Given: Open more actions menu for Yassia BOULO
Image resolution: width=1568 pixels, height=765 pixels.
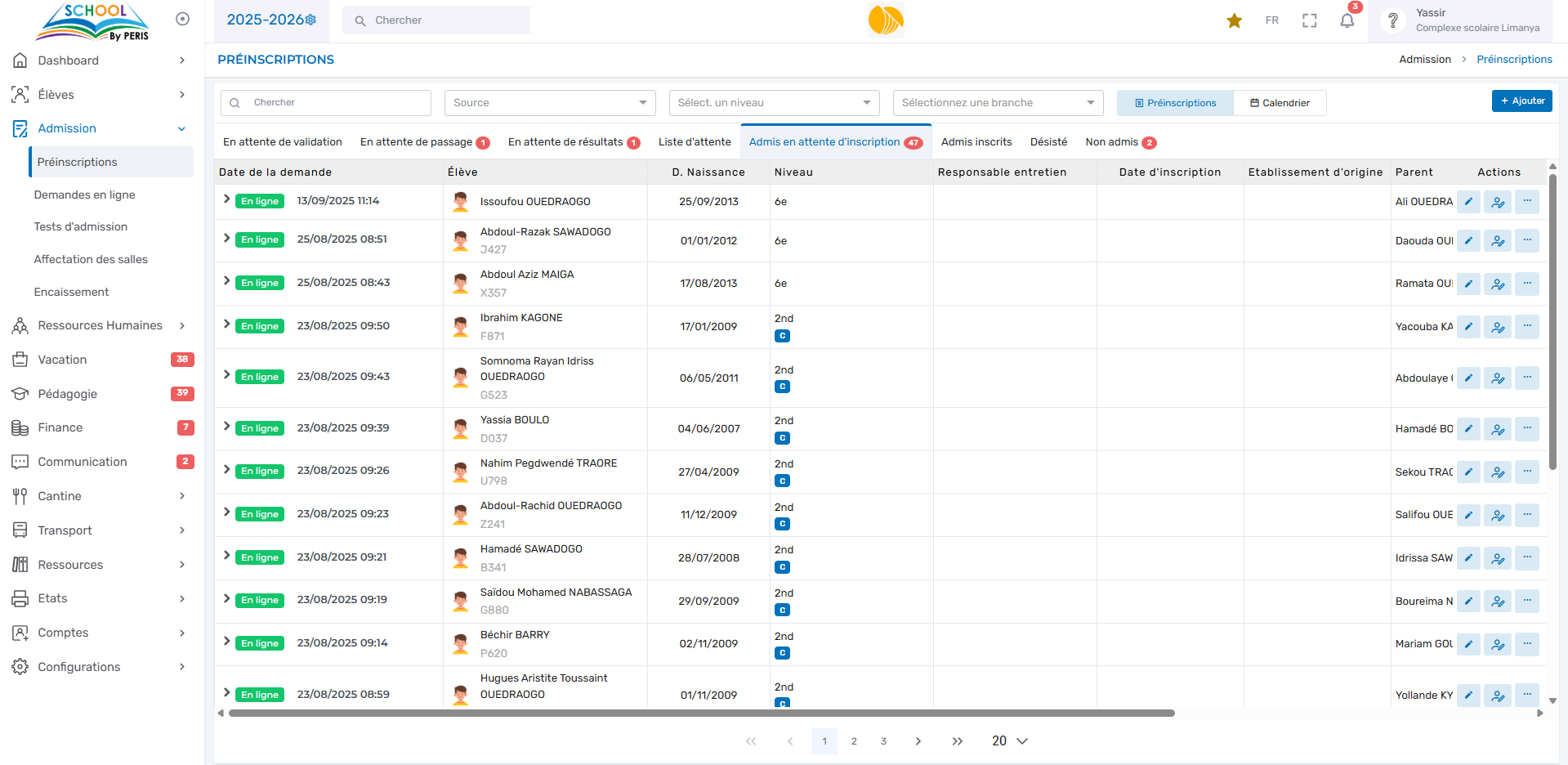Looking at the screenshot, I should click(1526, 428).
